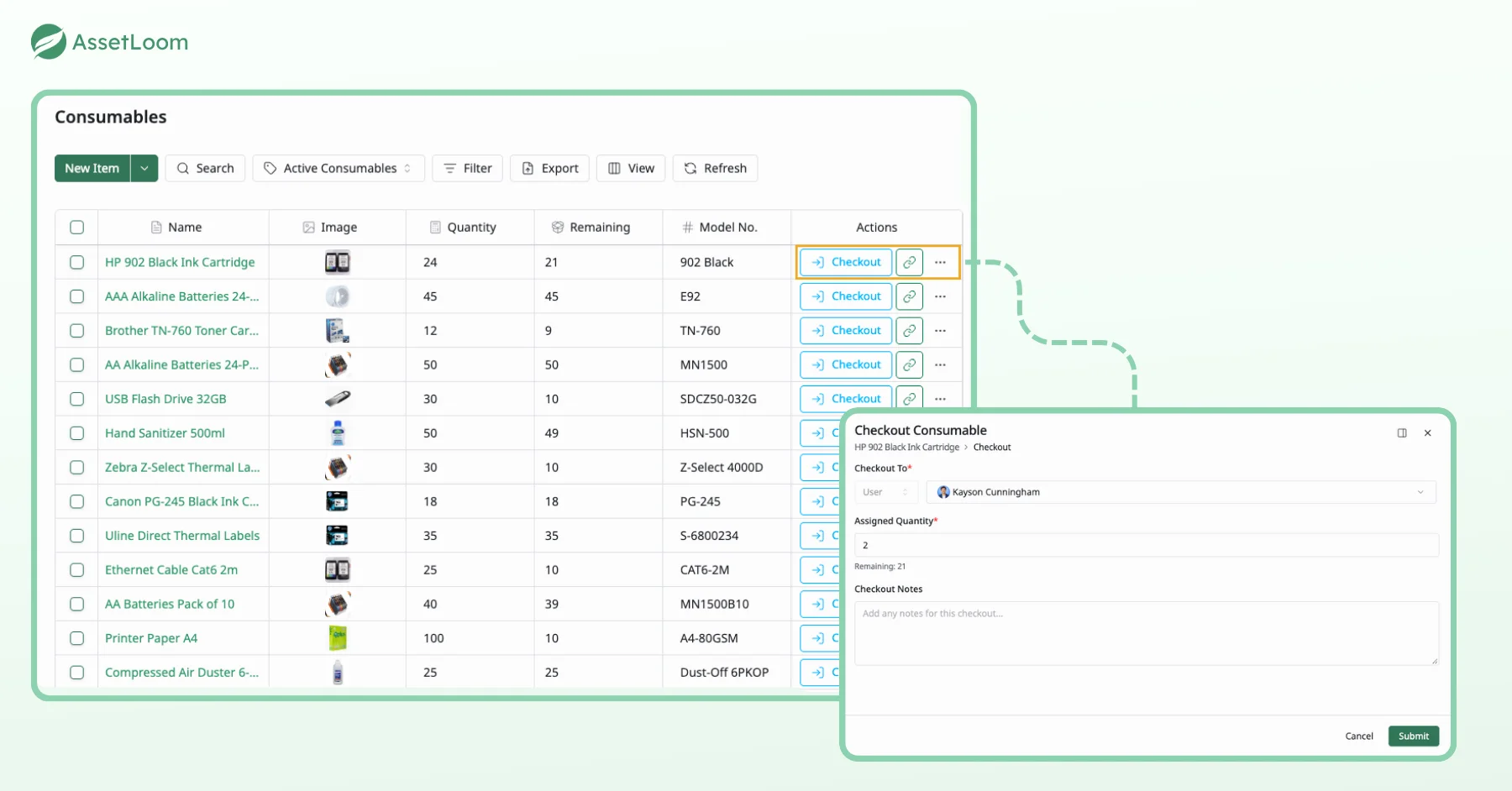This screenshot has height=791, width=1512.
Task: Open more actions for HP 902 Black Ink Cartridge
Action: 940,262
